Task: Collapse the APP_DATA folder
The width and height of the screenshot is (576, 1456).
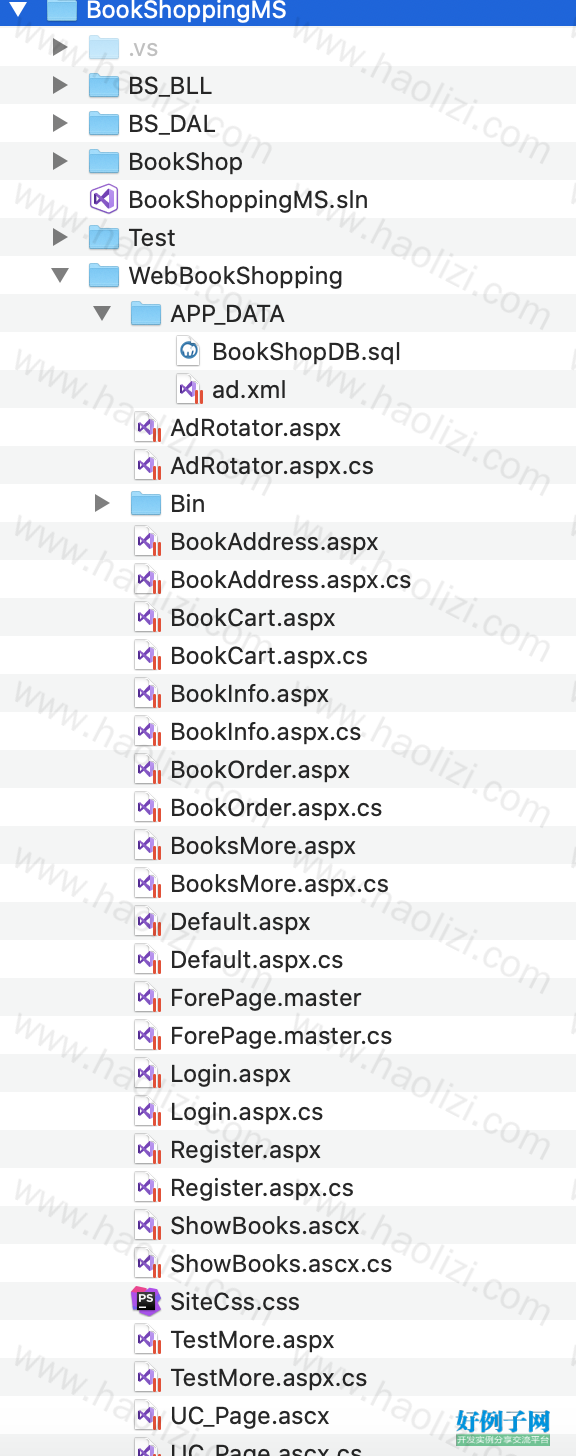Action: coord(102,313)
